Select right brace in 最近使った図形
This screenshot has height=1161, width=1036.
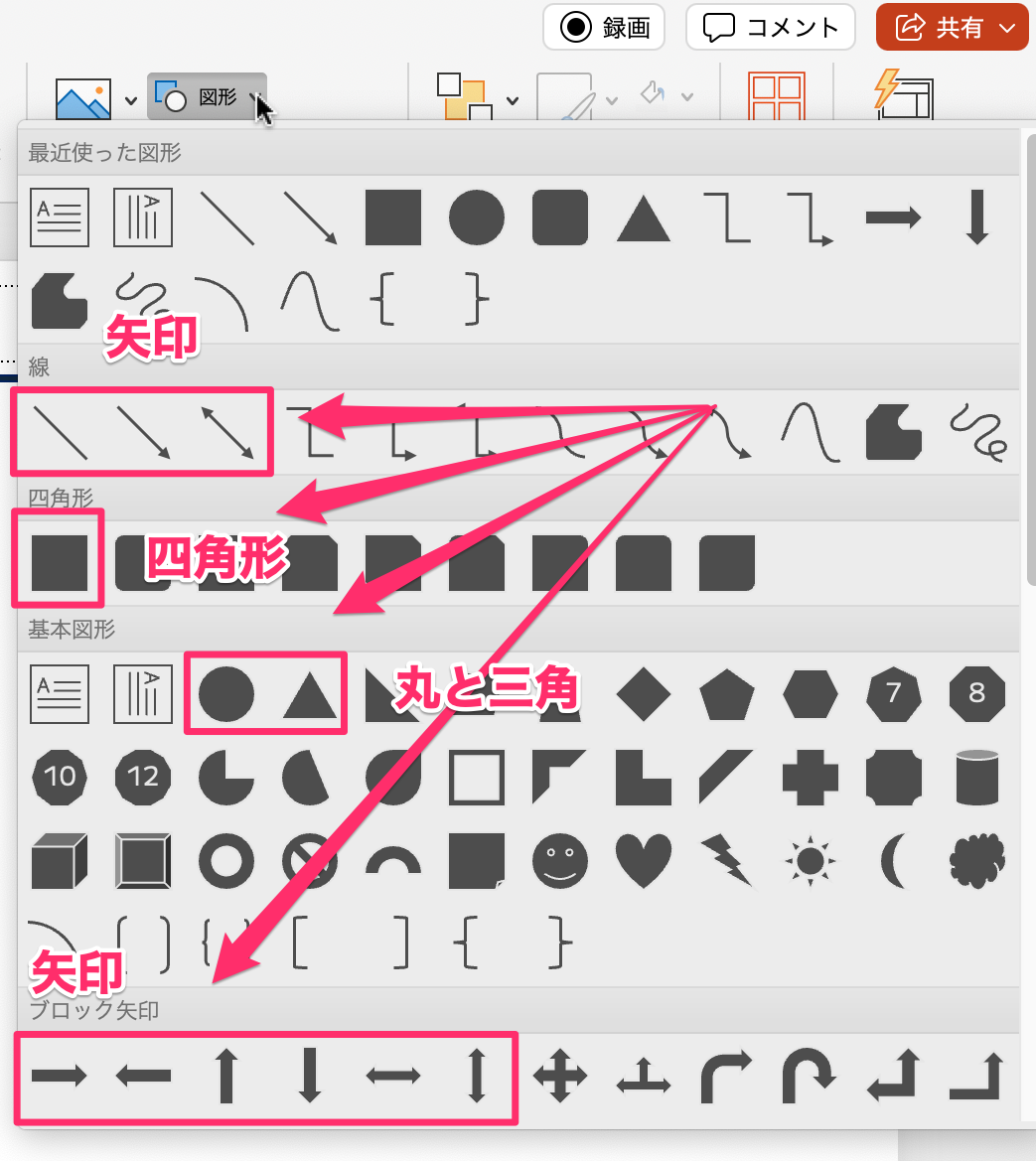tap(477, 300)
